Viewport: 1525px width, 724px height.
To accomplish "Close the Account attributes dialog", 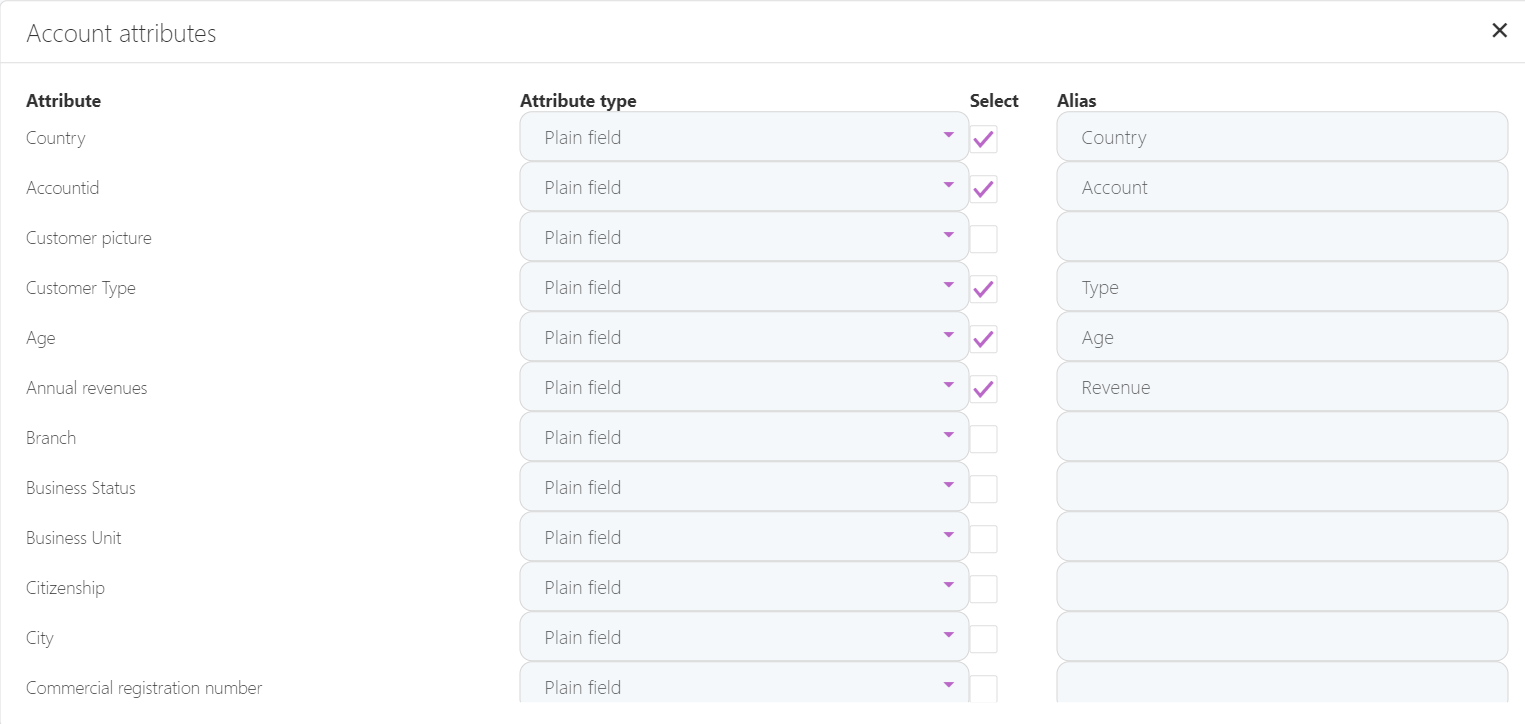I will 1499,31.
